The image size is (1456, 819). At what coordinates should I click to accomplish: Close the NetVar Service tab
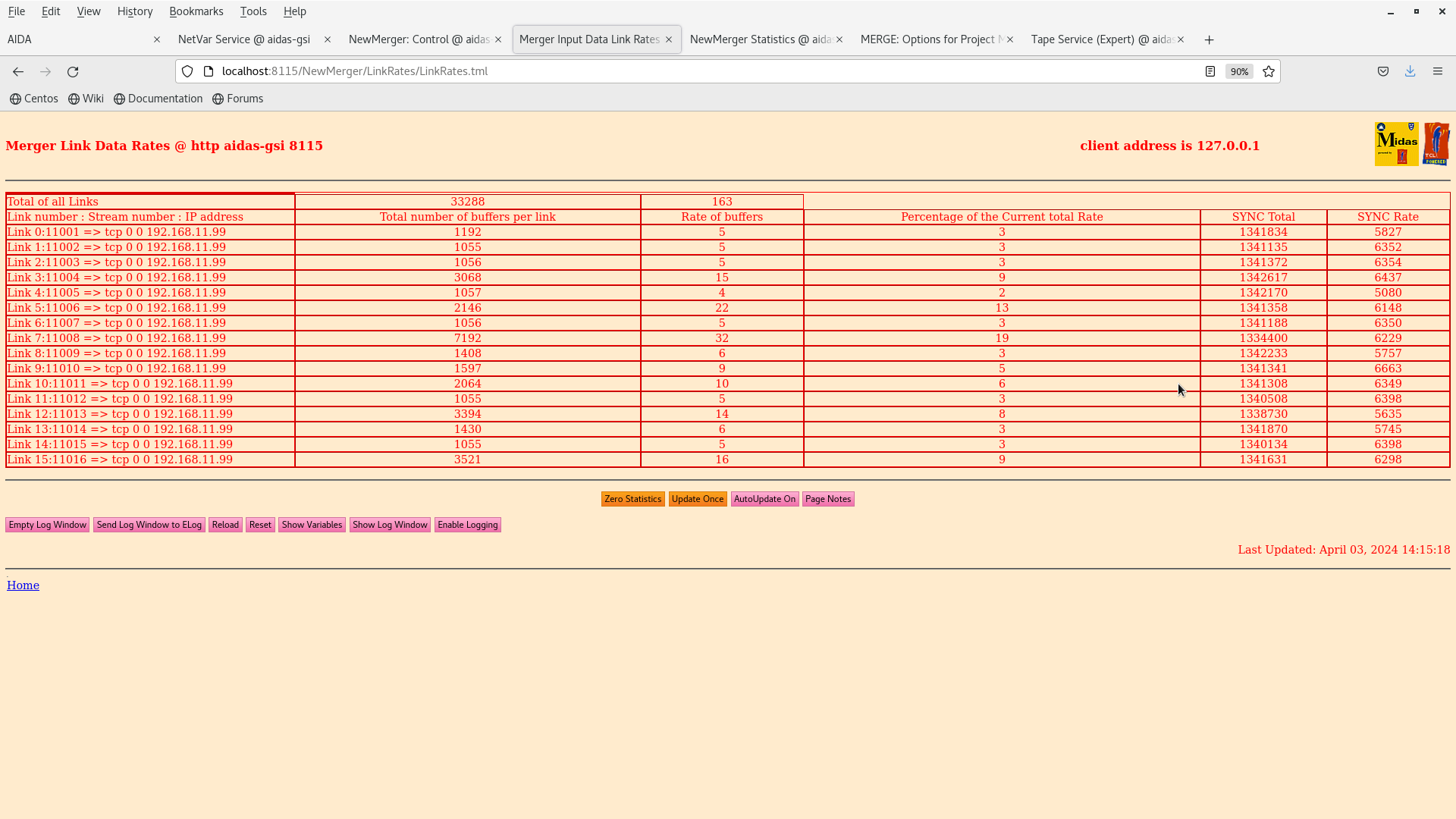pos(328,39)
